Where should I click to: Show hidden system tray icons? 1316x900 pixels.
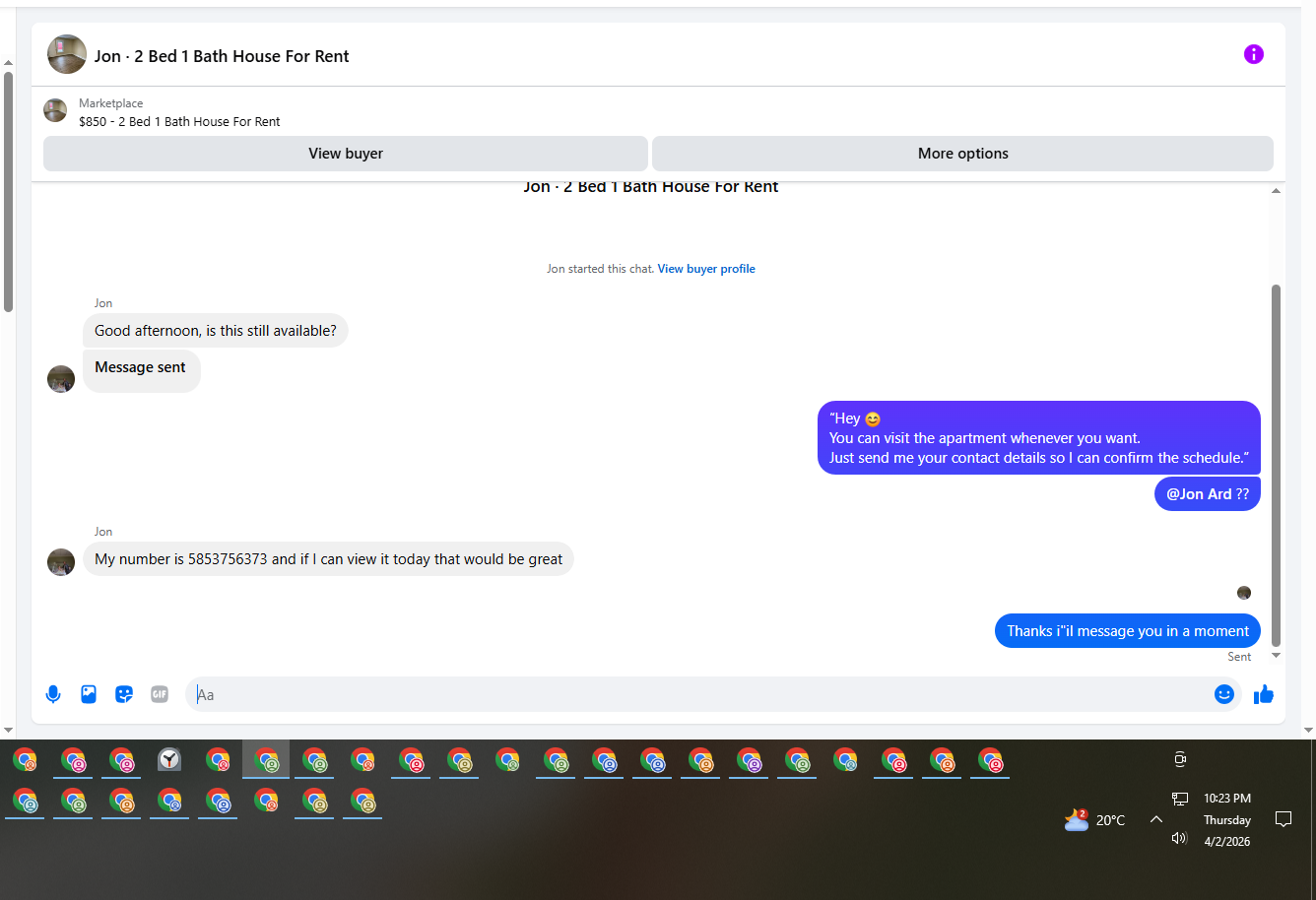click(1156, 819)
